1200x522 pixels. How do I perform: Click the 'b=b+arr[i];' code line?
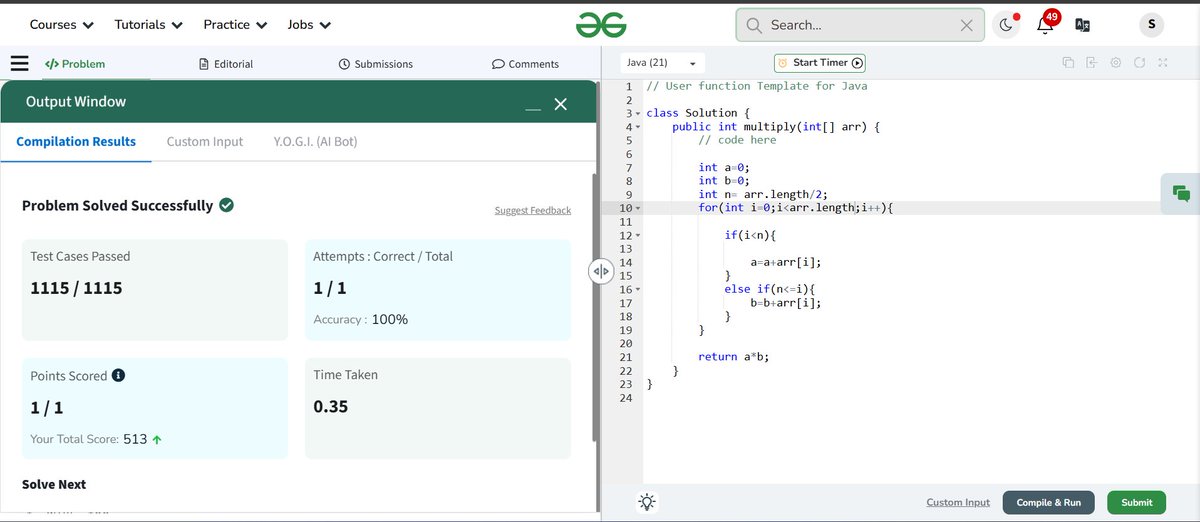(786, 303)
